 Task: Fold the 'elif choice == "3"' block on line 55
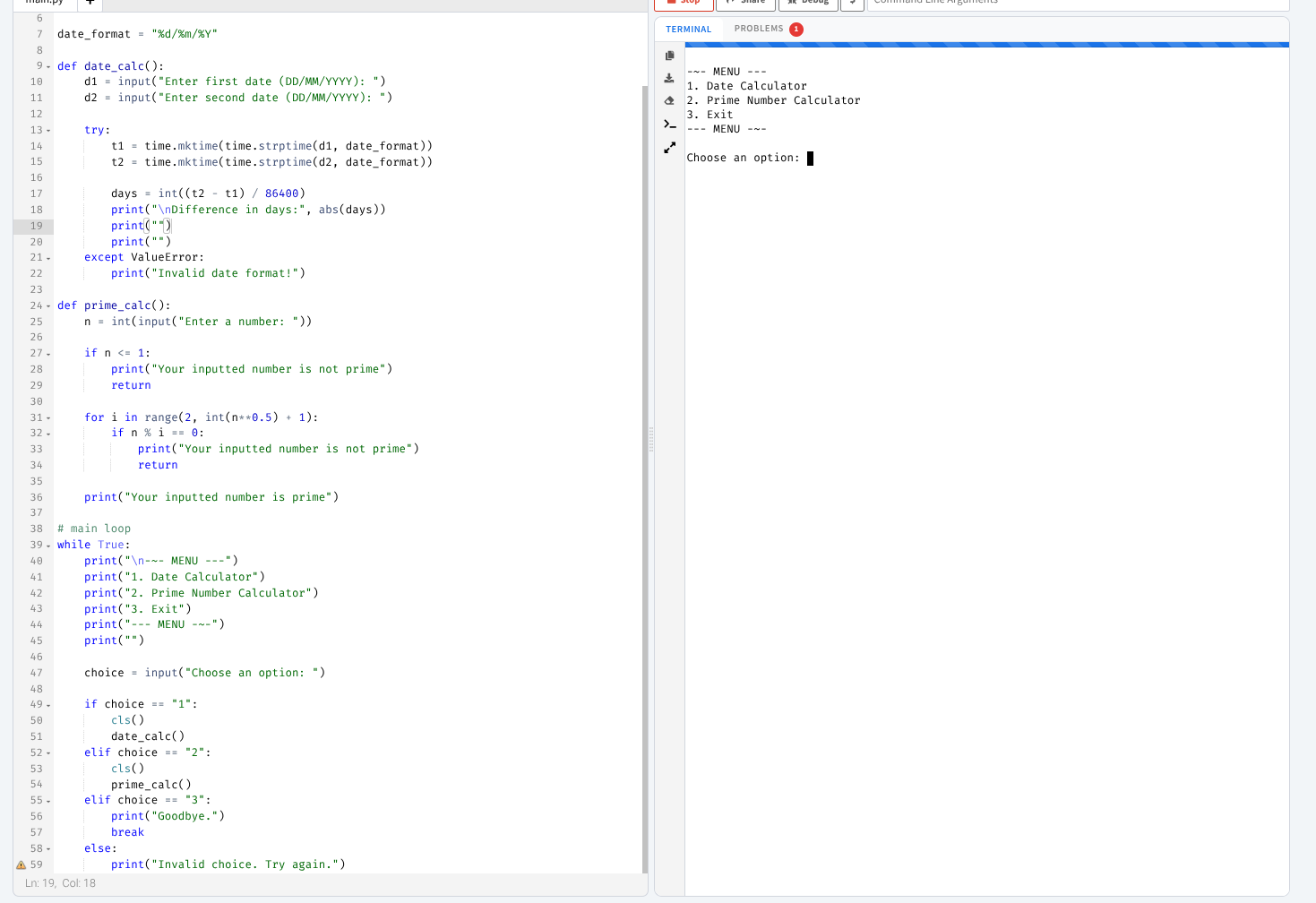coord(48,801)
